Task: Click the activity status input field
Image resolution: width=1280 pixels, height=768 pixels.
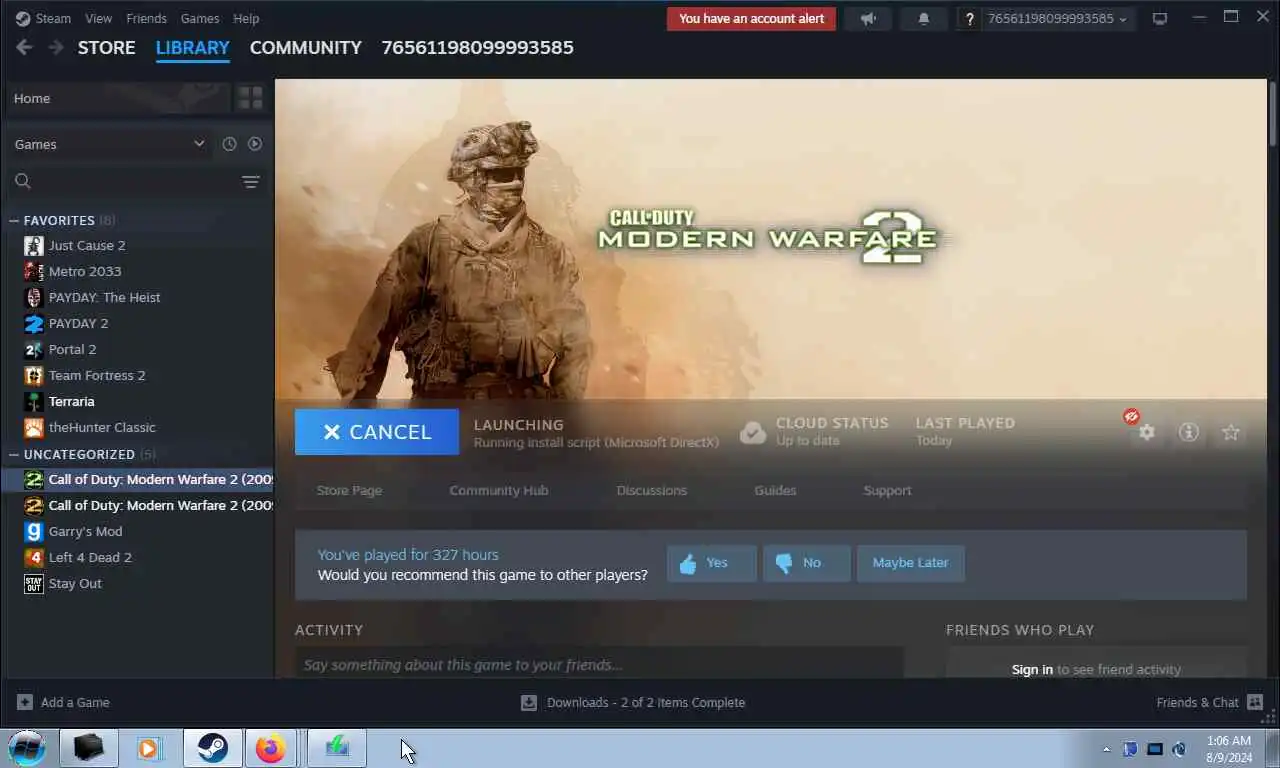Action: 599,664
